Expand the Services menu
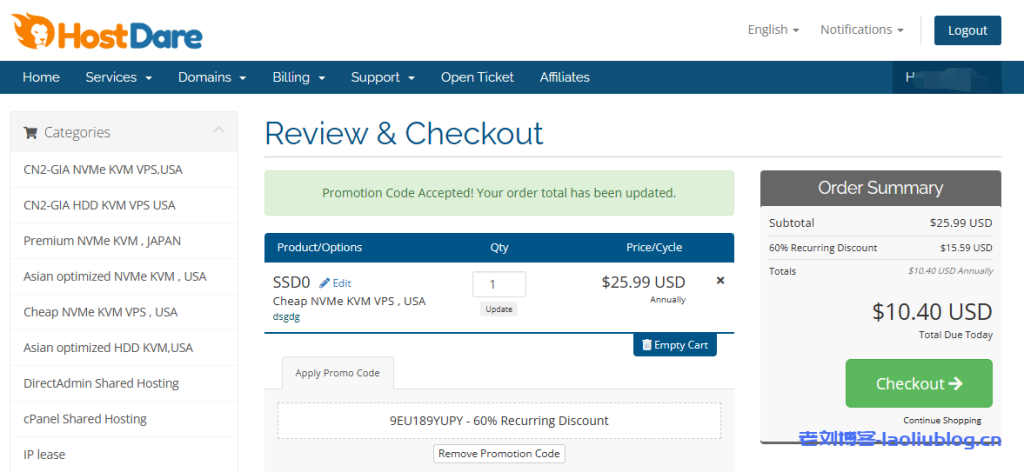1024x472 pixels. coord(118,77)
